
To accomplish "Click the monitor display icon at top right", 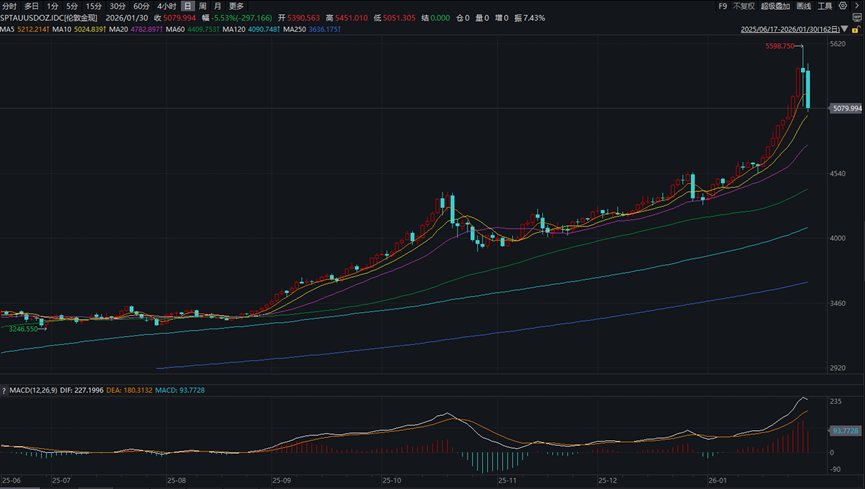I will pyautogui.click(x=858, y=18).
